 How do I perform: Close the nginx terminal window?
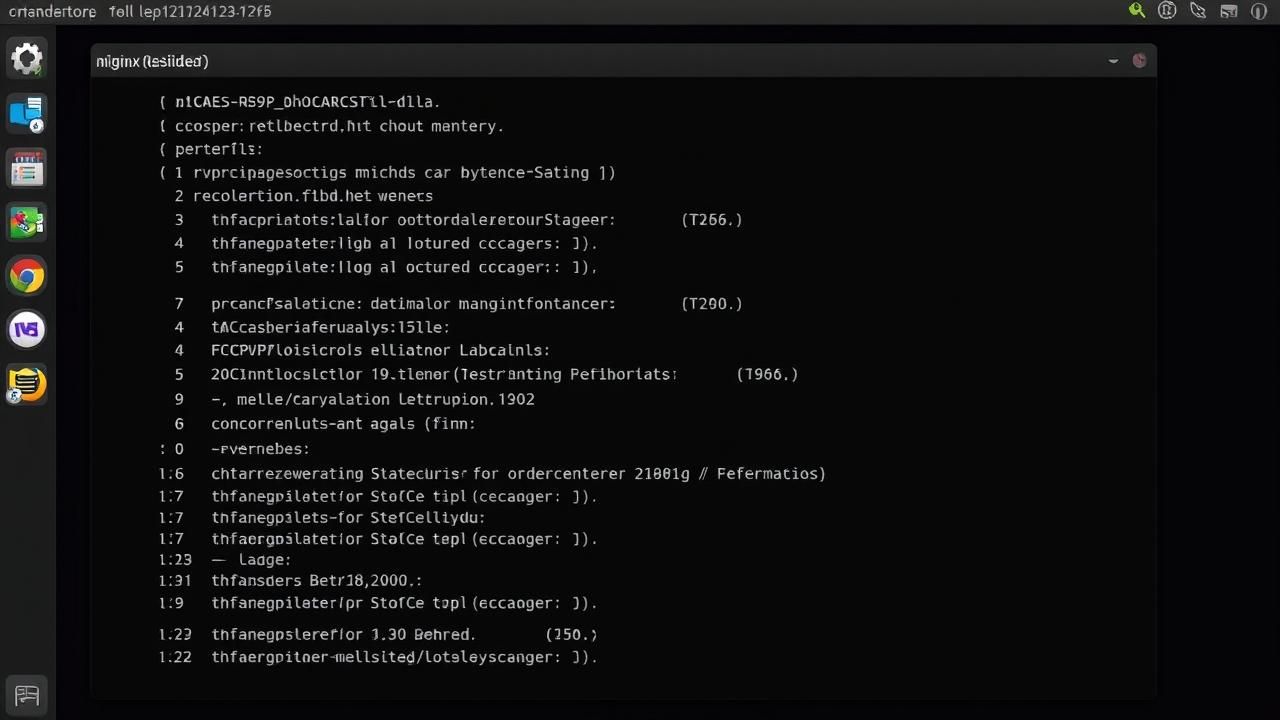[x=1139, y=61]
